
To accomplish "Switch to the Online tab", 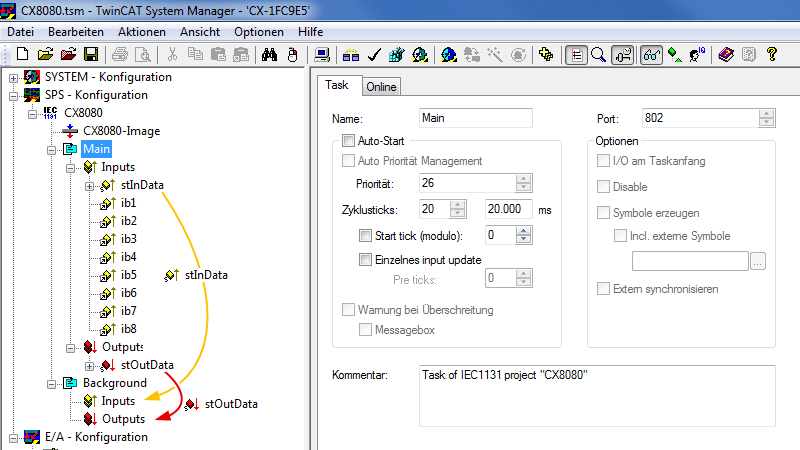I will pos(381,87).
